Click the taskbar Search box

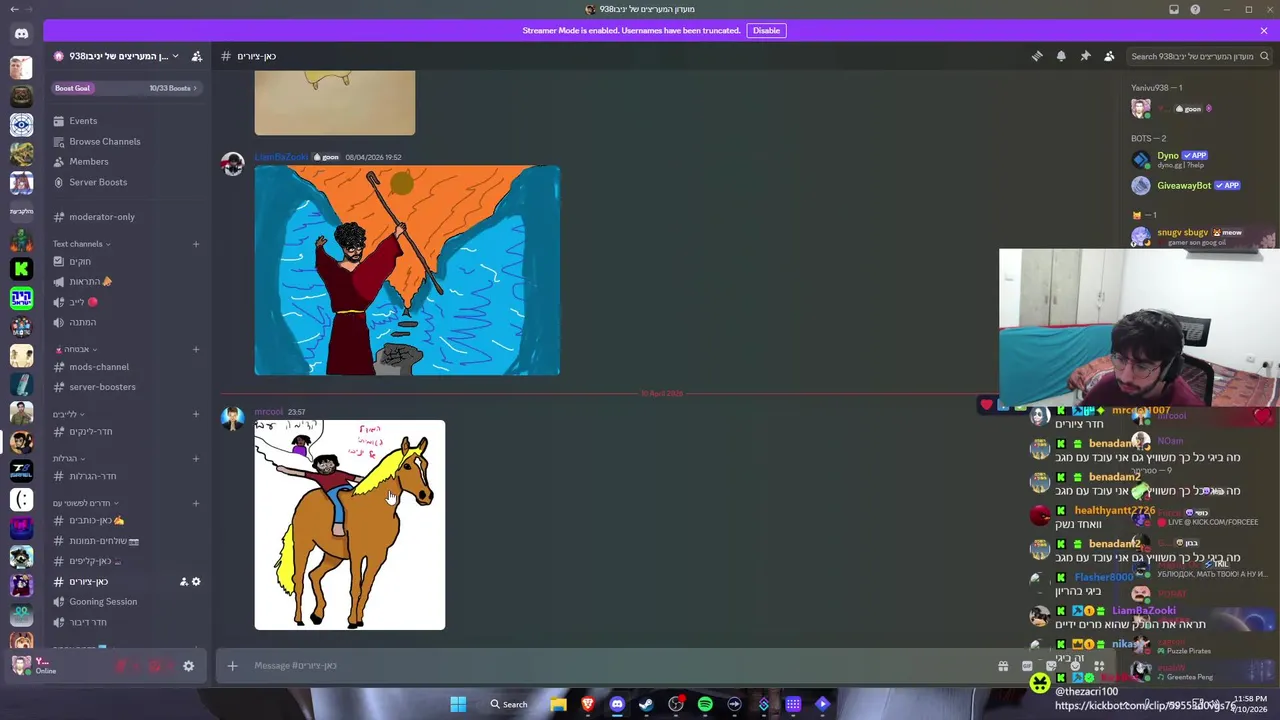point(508,704)
